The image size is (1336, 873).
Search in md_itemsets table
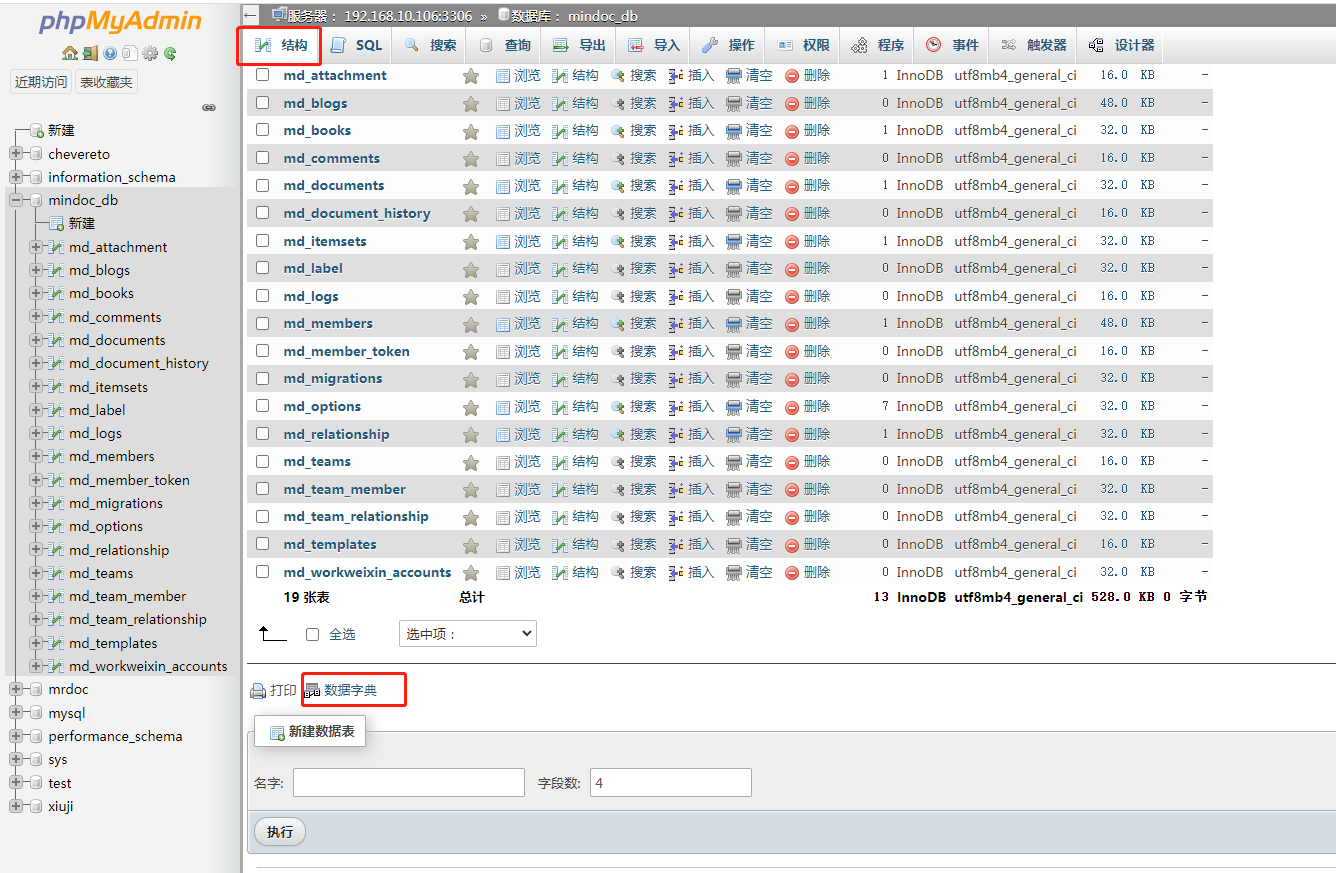tap(634, 241)
